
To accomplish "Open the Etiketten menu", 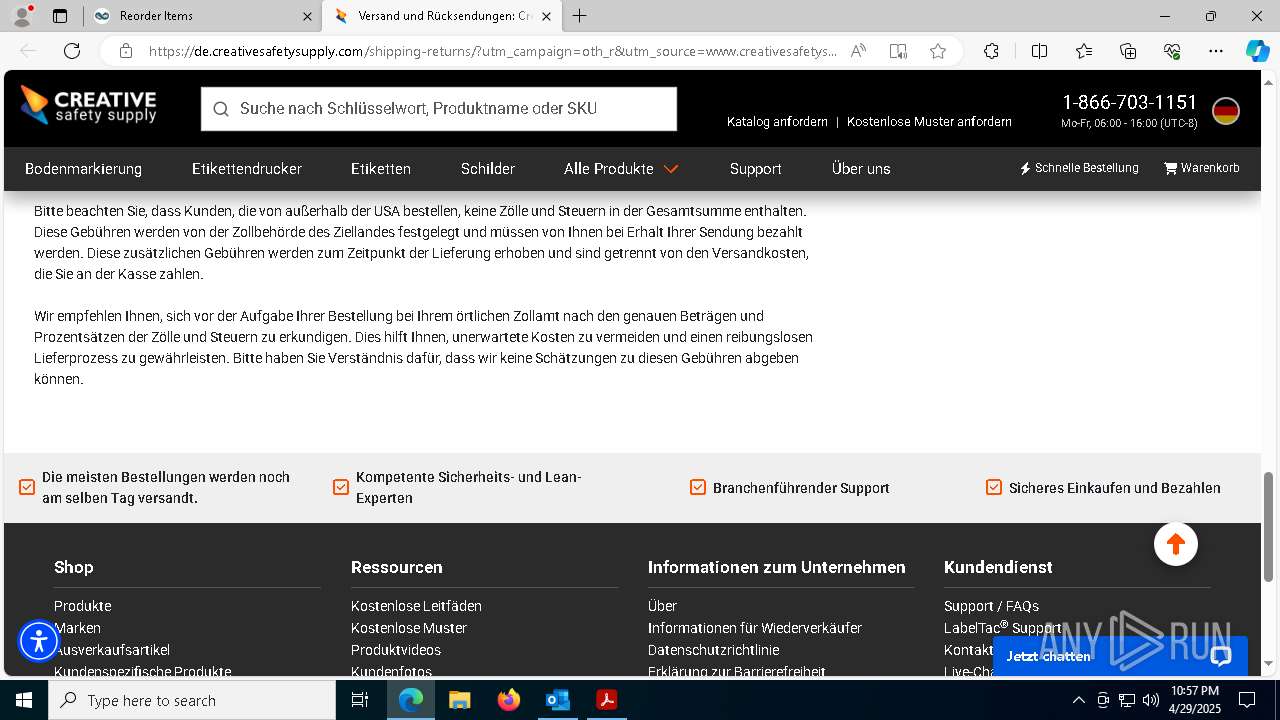I will tap(381, 169).
